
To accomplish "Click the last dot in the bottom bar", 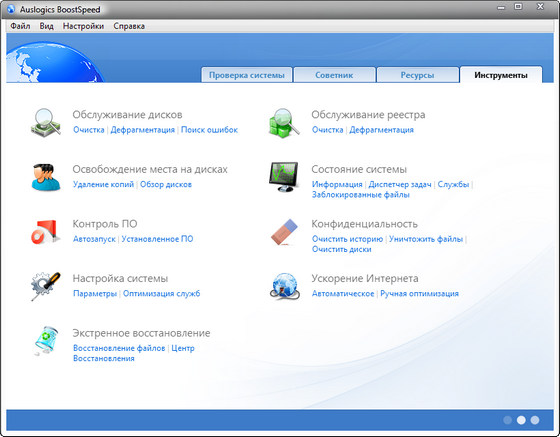I will tap(535, 420).
